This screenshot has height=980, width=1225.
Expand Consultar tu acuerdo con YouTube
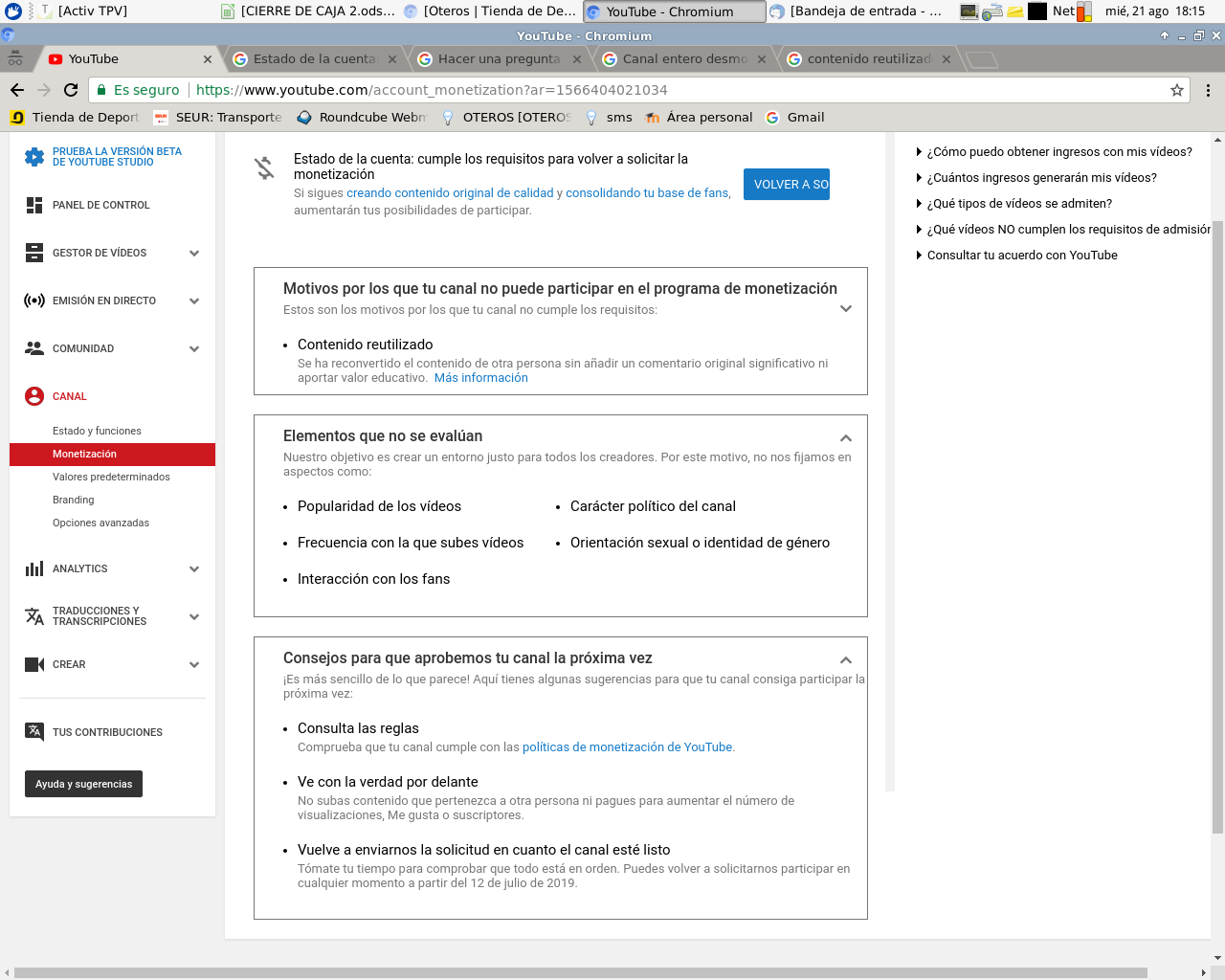coord(1017,256)
